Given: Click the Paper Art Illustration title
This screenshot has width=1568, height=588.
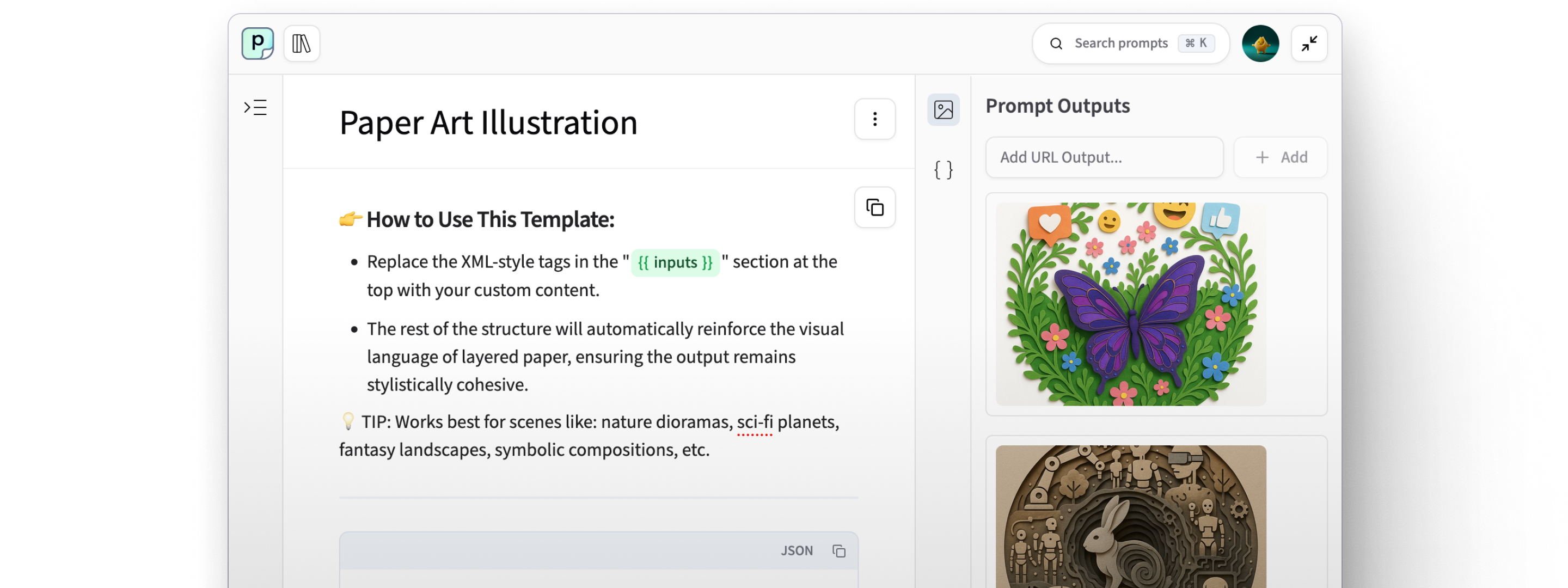Looking at the screenshot, I should click(488, 123).
